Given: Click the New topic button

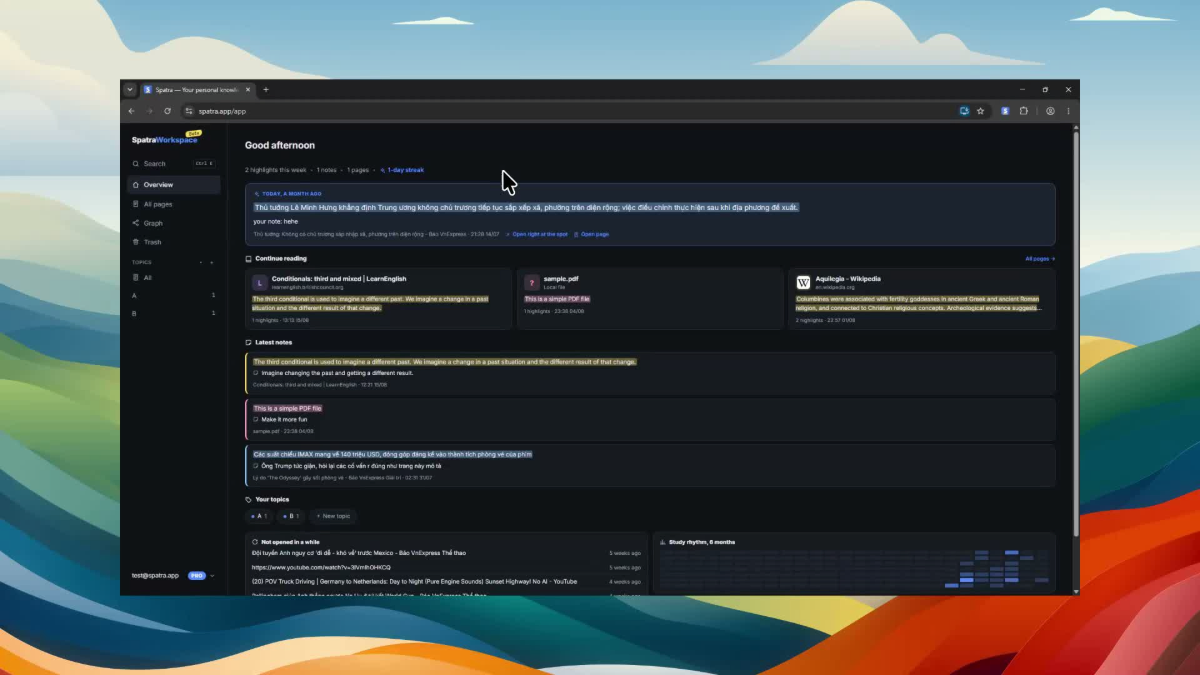Looking at the screenshot, I should pos(333,516).
